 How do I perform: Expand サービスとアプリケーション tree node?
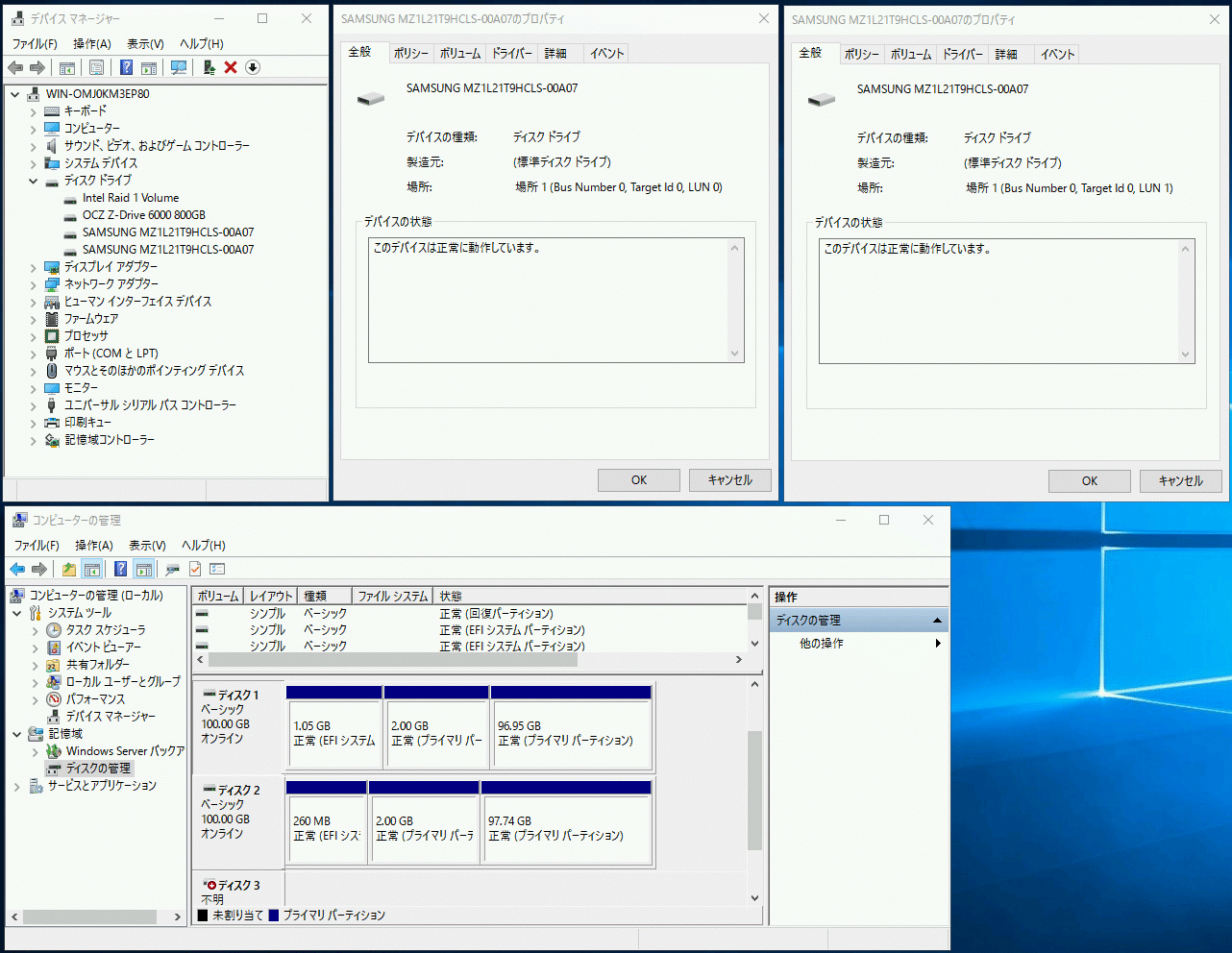(17, 786)
